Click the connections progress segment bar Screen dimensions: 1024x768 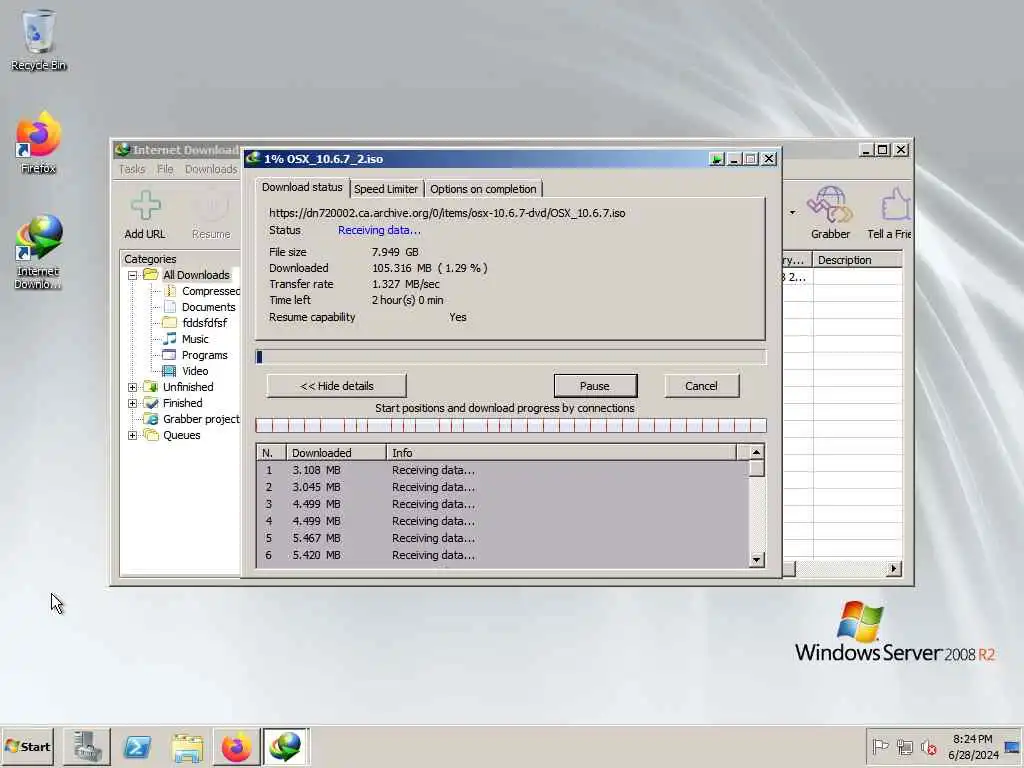511,426
